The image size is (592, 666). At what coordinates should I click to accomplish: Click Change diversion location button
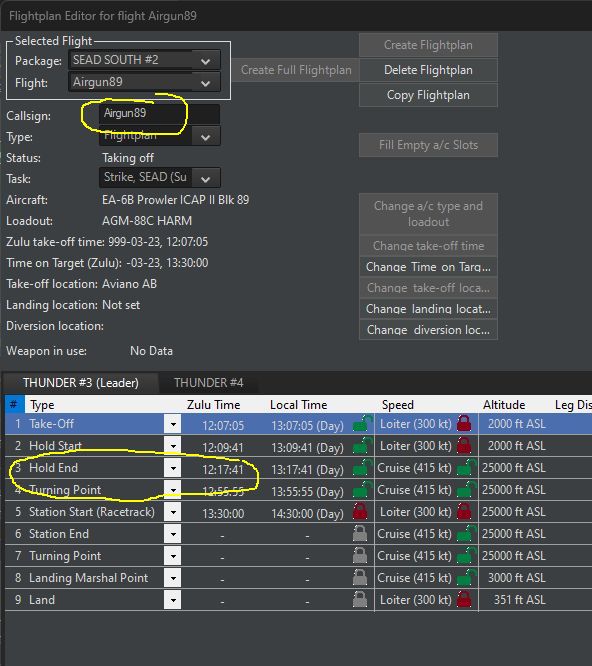click(428, 330)
